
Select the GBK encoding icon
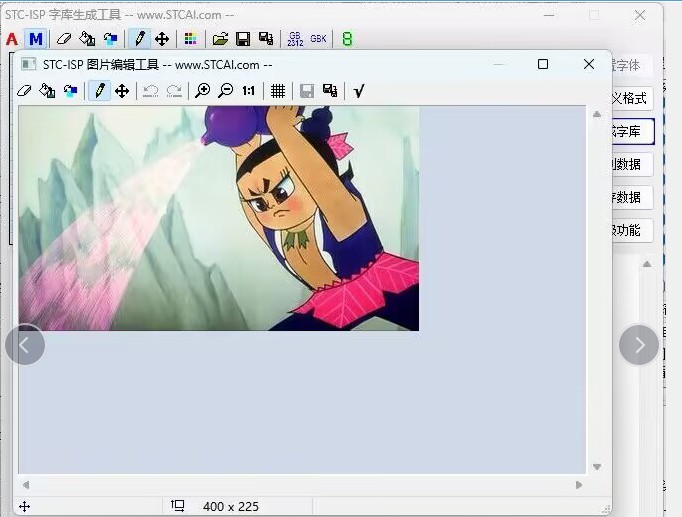click(318, 39)
